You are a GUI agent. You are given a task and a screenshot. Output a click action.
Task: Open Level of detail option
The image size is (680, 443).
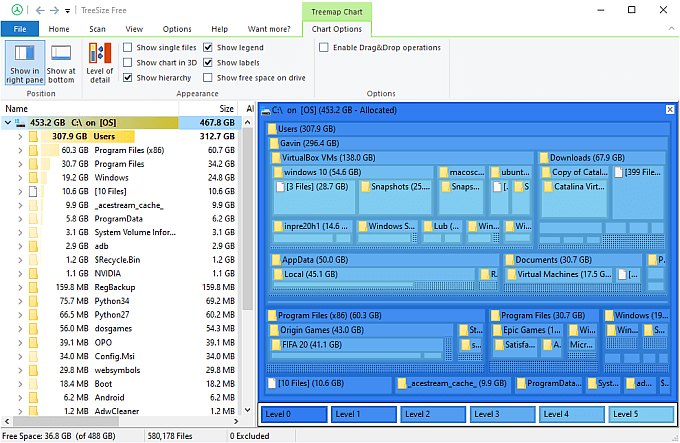coord(100,59)
